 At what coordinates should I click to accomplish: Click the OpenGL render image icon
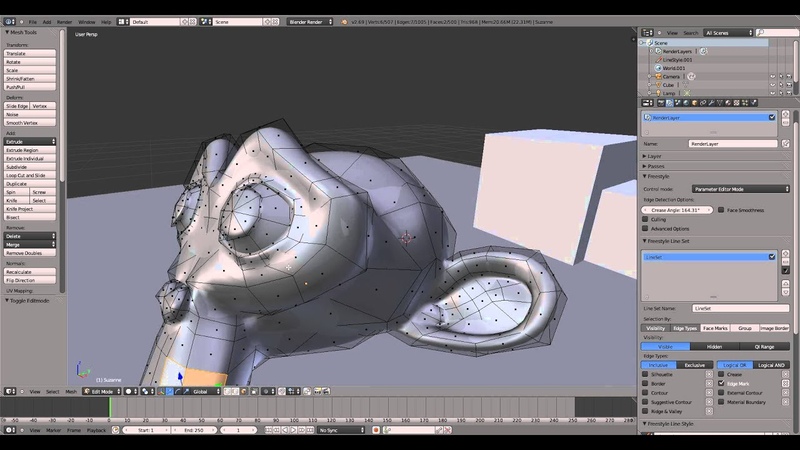(x=317, y=391)
